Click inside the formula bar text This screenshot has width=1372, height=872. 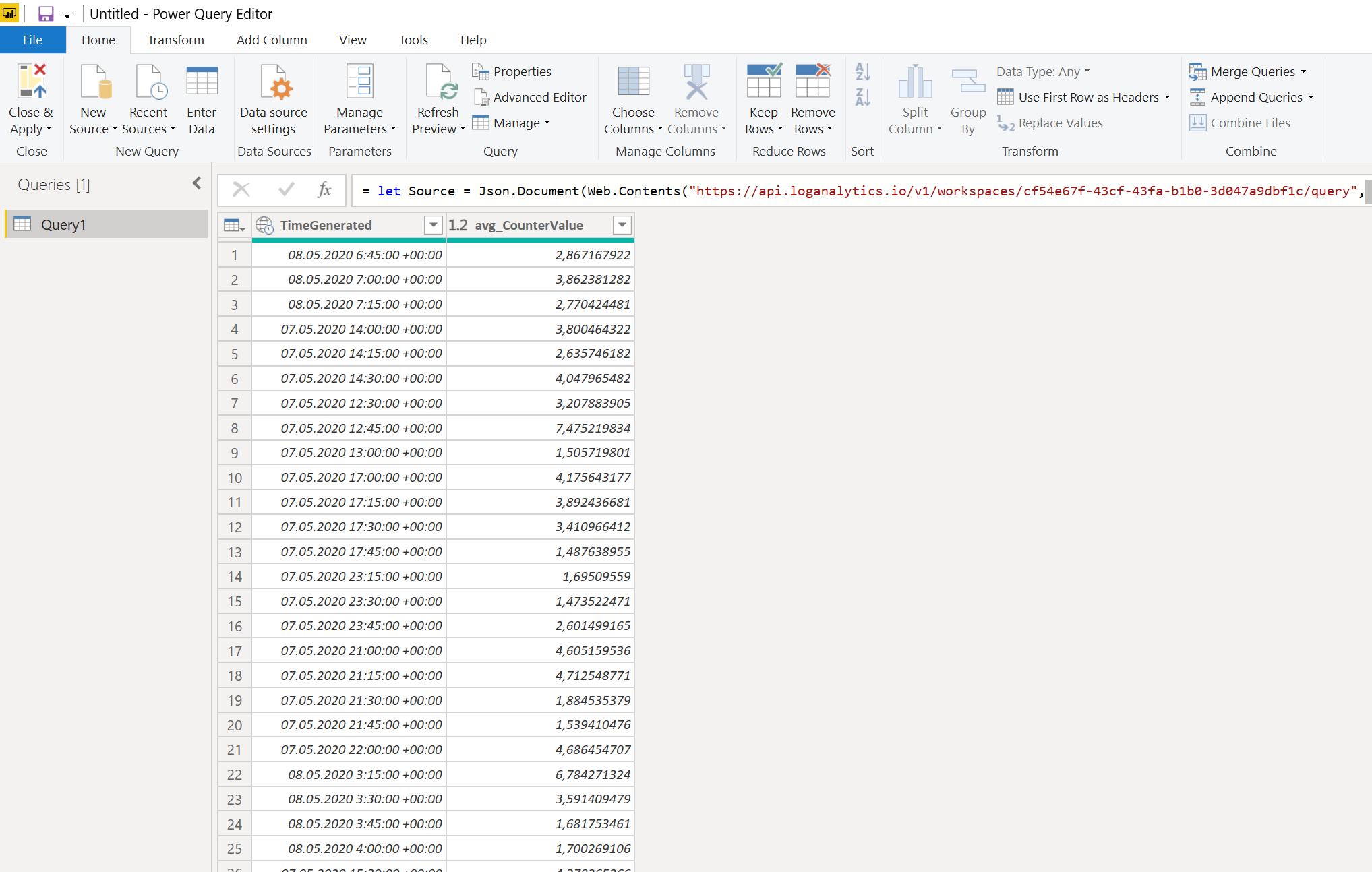pyautogui.click(x=809, y=191)
